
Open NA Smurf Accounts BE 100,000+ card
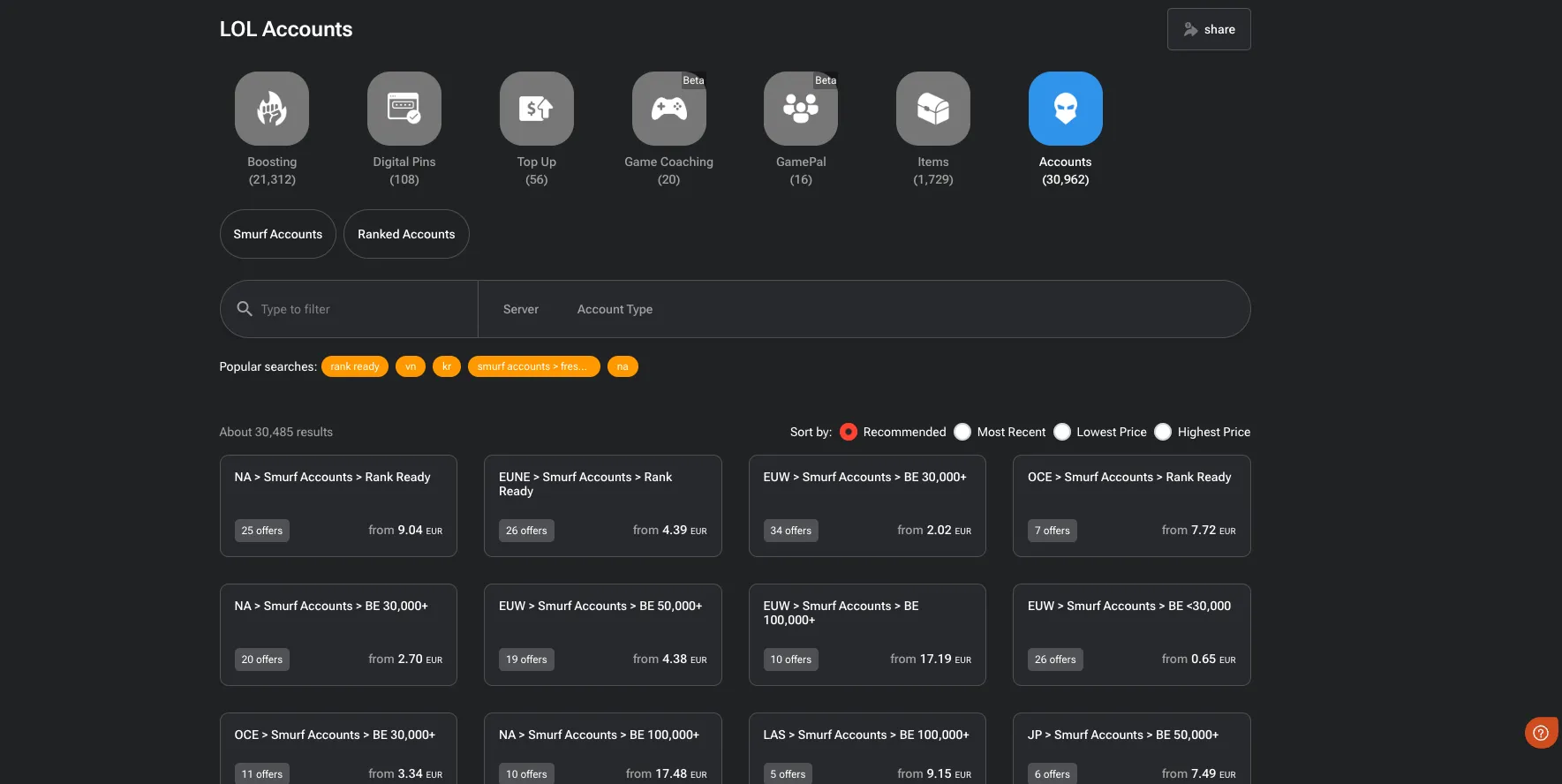[x=603, y=749]
